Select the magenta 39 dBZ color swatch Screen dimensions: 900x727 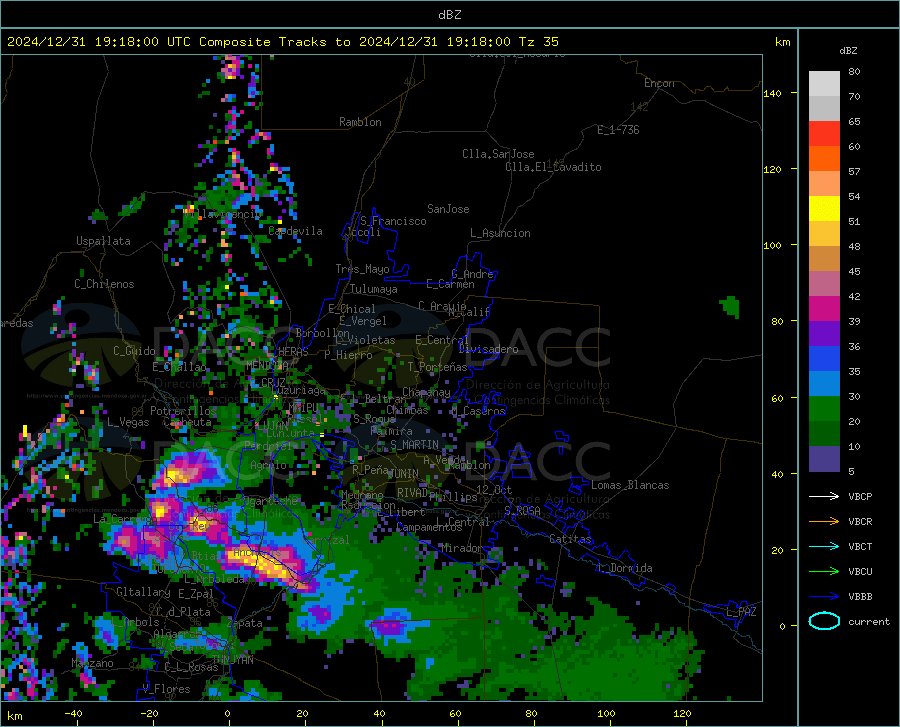[x=824, y=309]
